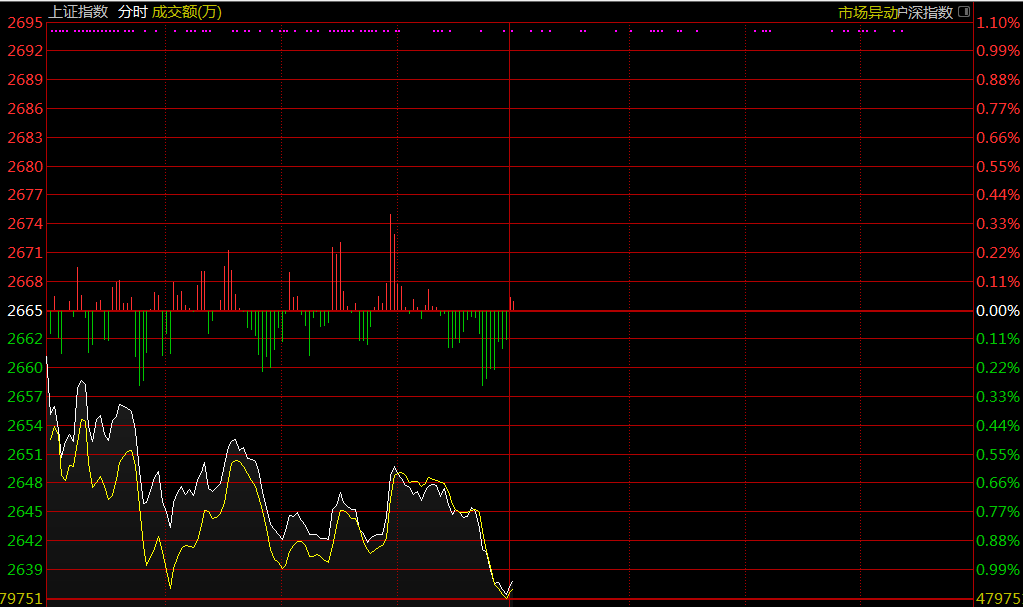Click the tallest red bar in the chart
The height and width of the screenshot is (607, 1023).
click(x=391, y=262)
